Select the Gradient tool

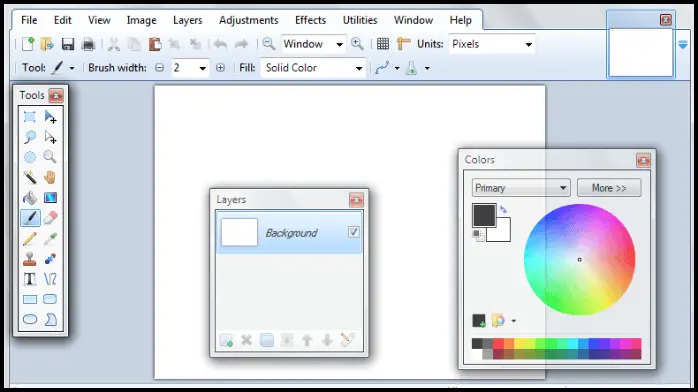[50, 198]
